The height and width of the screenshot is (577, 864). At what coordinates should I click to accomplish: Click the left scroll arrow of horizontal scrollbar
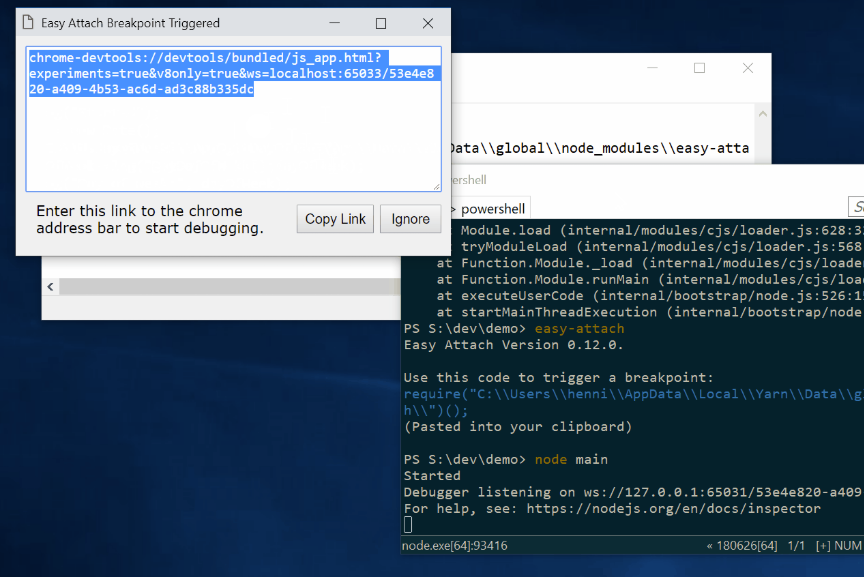tap(50, 287)
